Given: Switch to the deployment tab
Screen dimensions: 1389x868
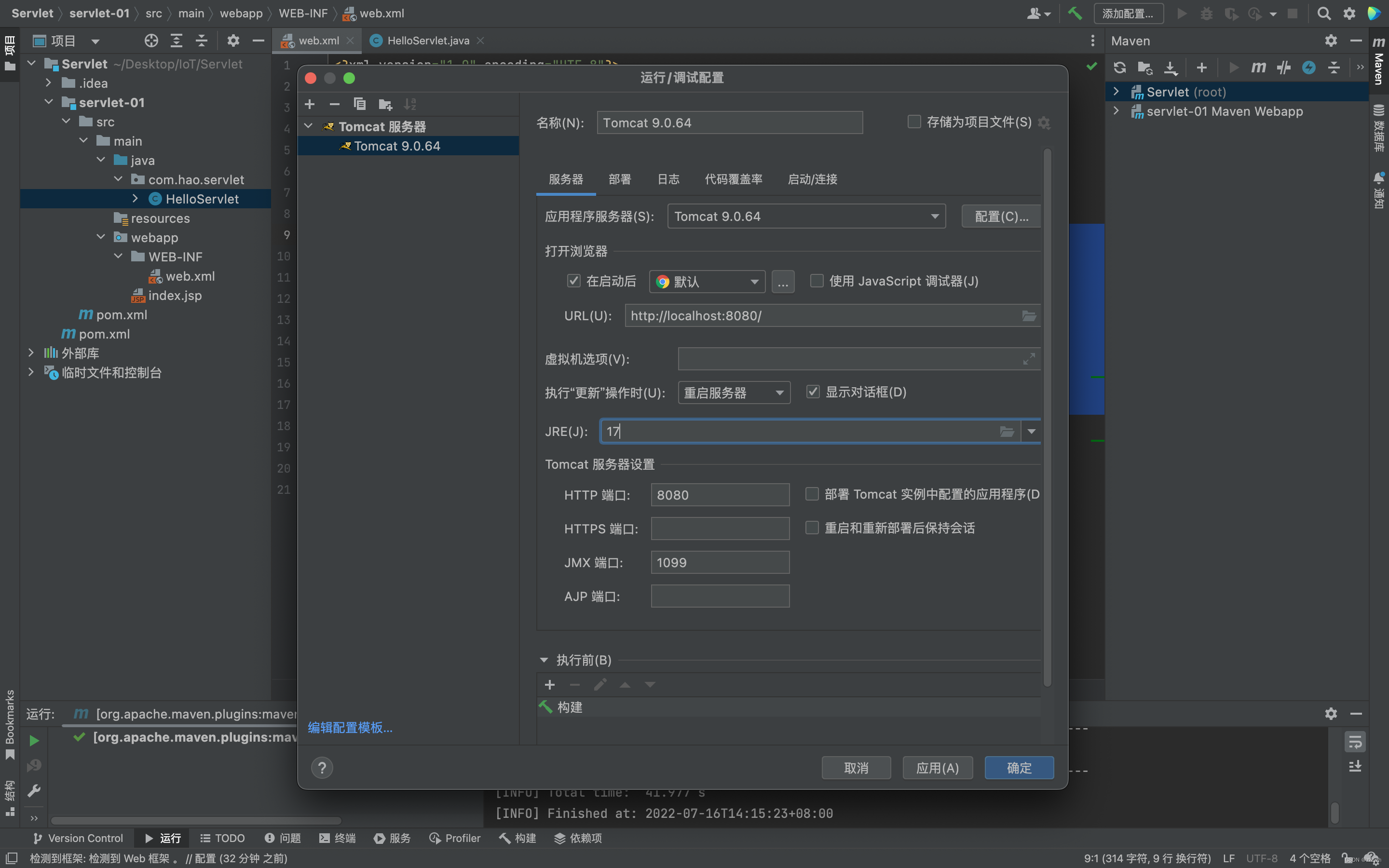Looking at the screenshot, I should tap(619, 179).
